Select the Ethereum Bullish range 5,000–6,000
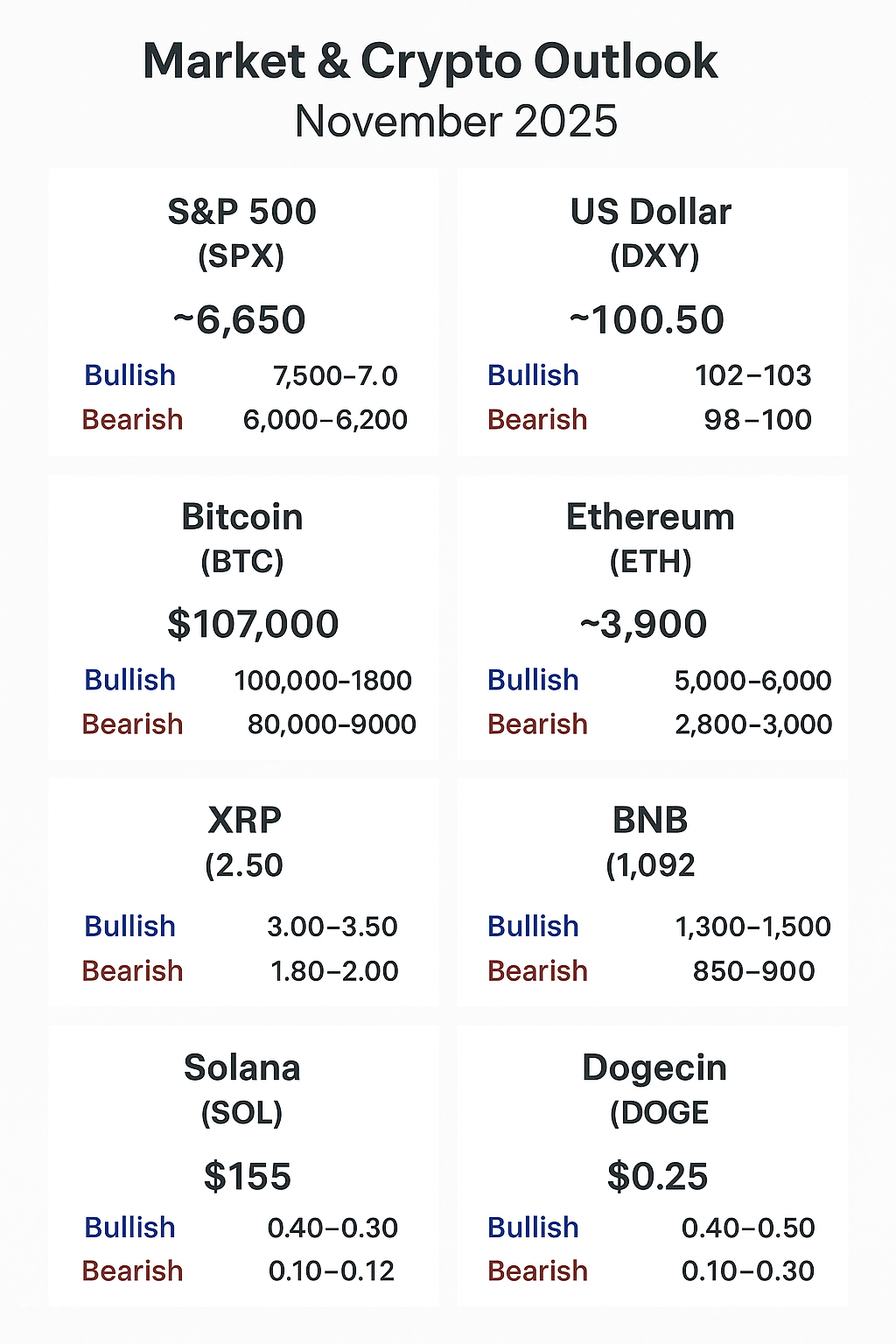The height and width of the screenshot is (1344, 896). (x=752, y=681)
